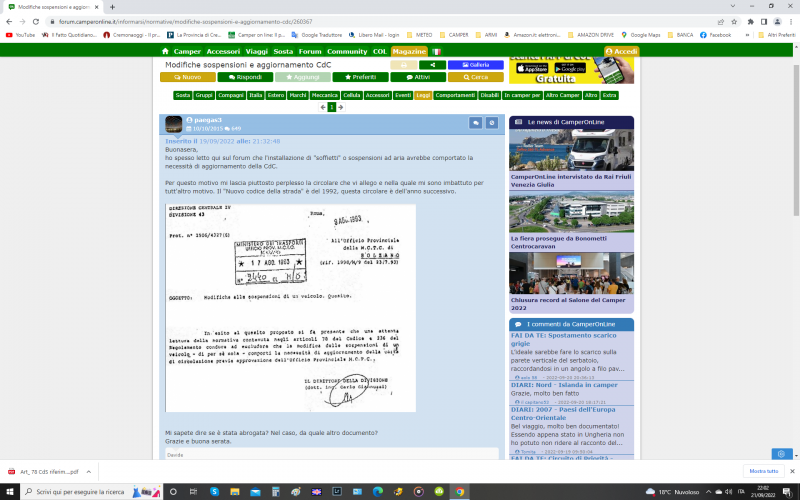Click the share icon button
The image size is (800, 500).
(433, 64)
